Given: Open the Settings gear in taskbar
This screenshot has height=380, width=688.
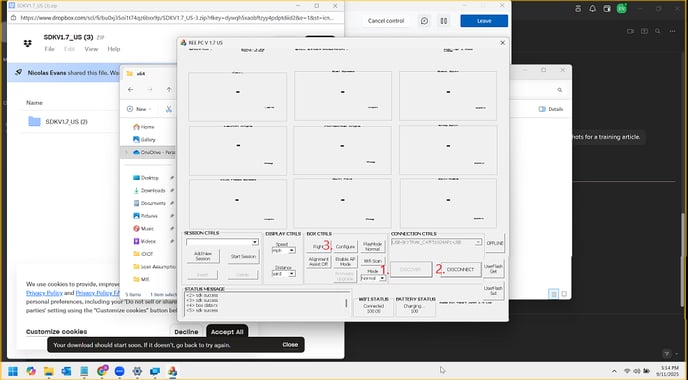Looking at the screenshot, I should pos(137,371).
